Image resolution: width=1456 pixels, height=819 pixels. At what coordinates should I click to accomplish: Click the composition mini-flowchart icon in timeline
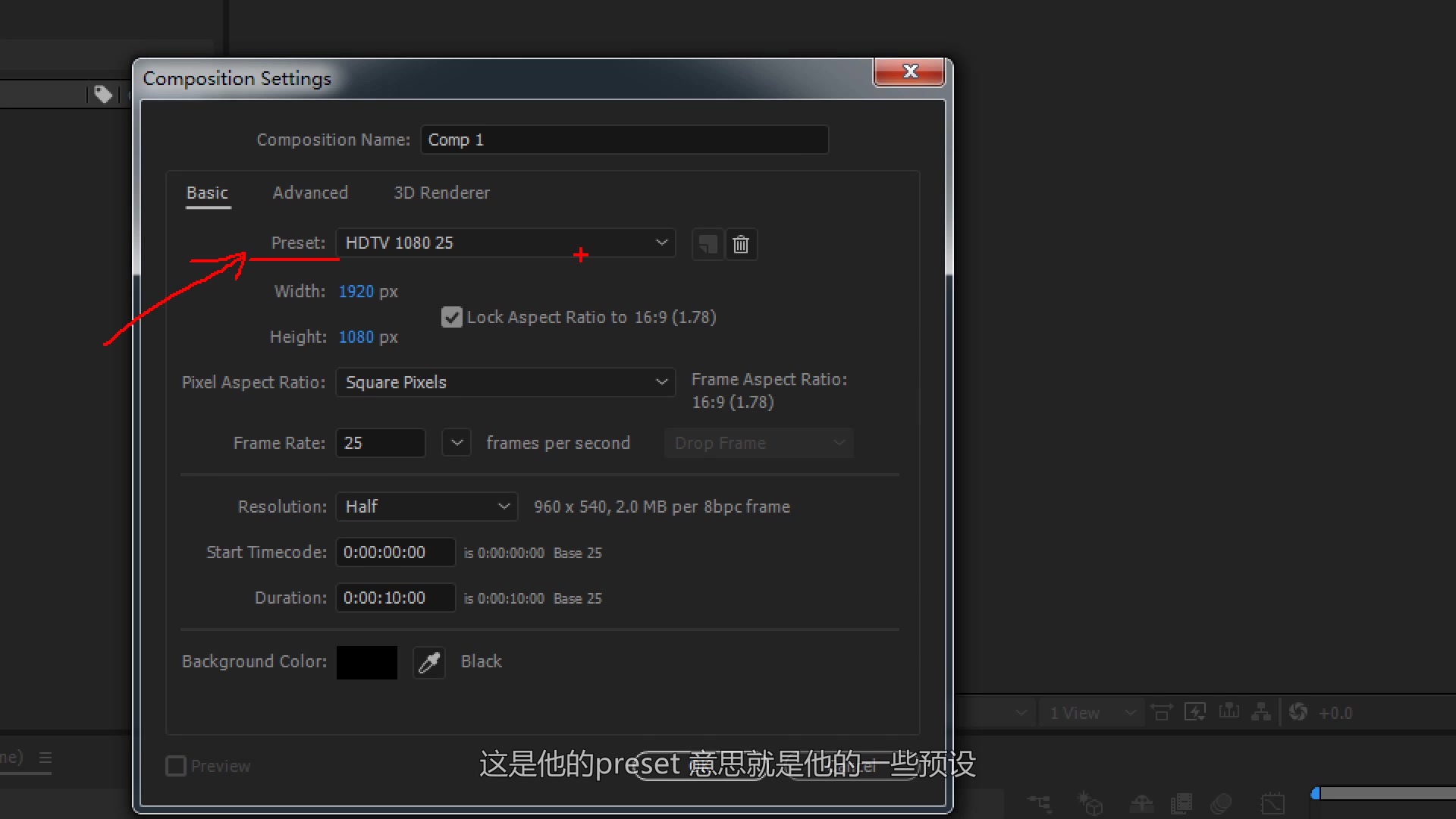pos(1040,803)
